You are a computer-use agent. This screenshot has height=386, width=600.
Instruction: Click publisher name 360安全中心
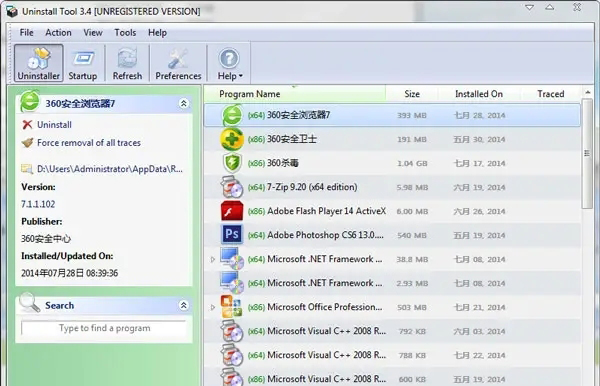[46, 239]
